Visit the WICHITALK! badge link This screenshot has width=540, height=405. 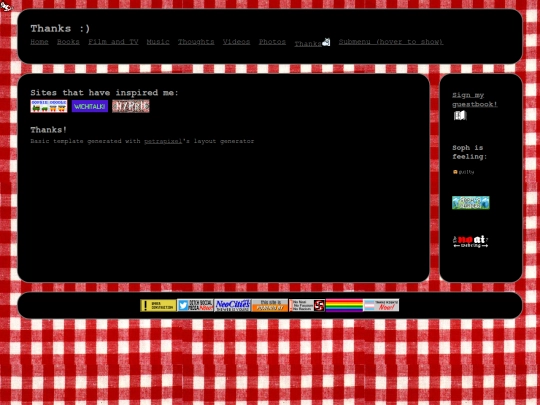click(90, 106)
